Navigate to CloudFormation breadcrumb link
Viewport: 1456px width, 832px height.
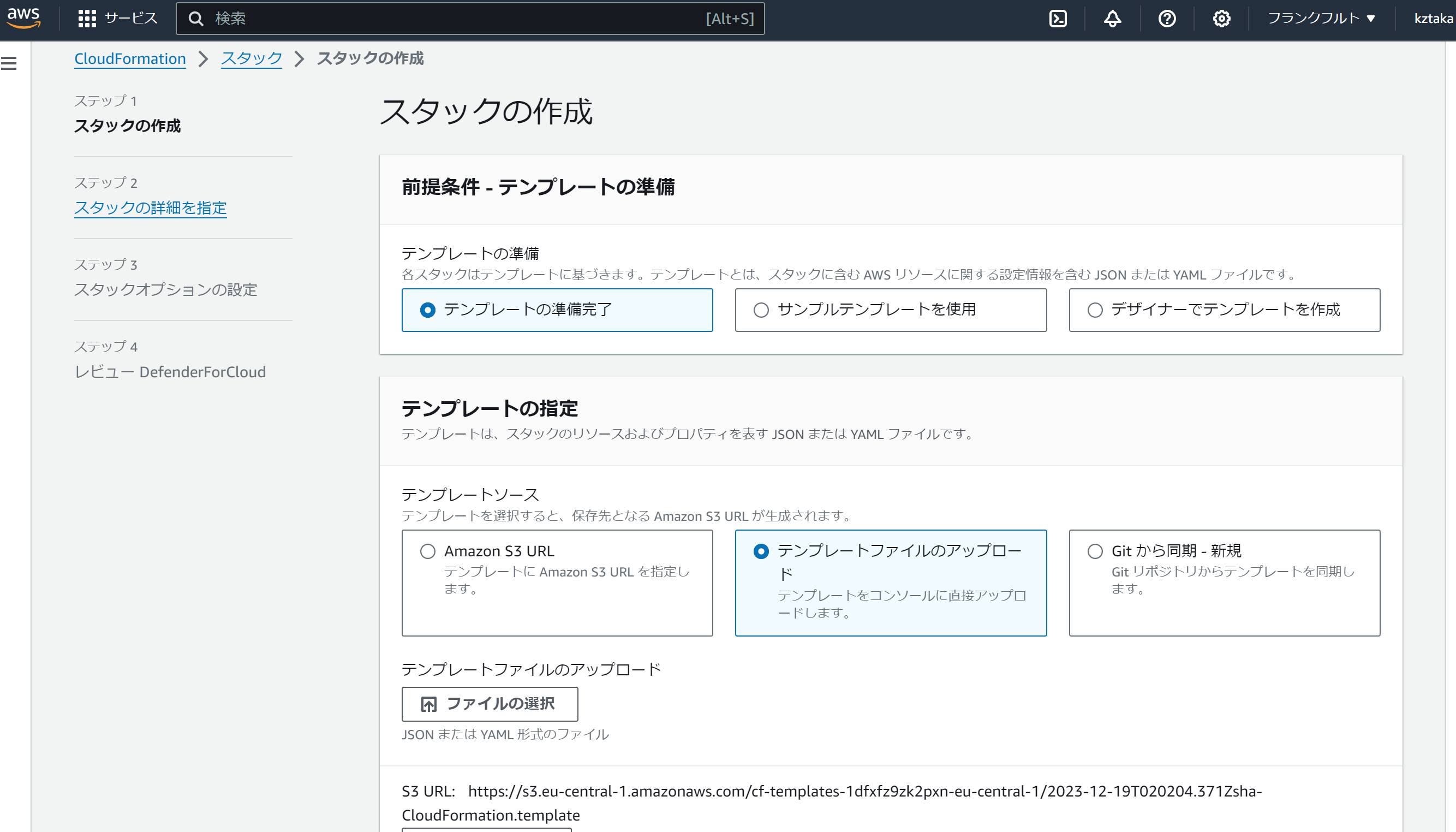click(130, 58)
